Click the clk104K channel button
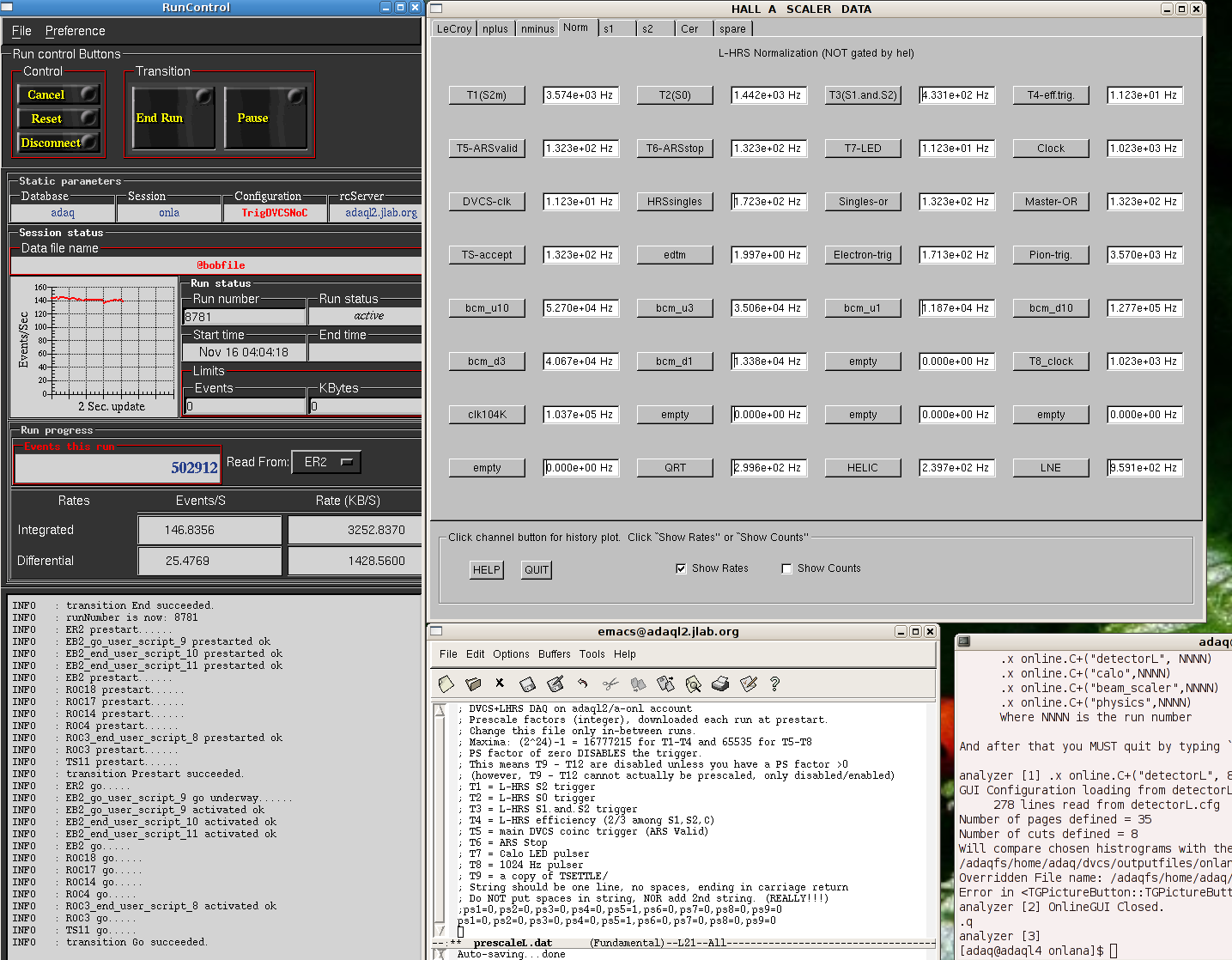The height and width of the screenshot is (960, 1232). coord(487,415)
